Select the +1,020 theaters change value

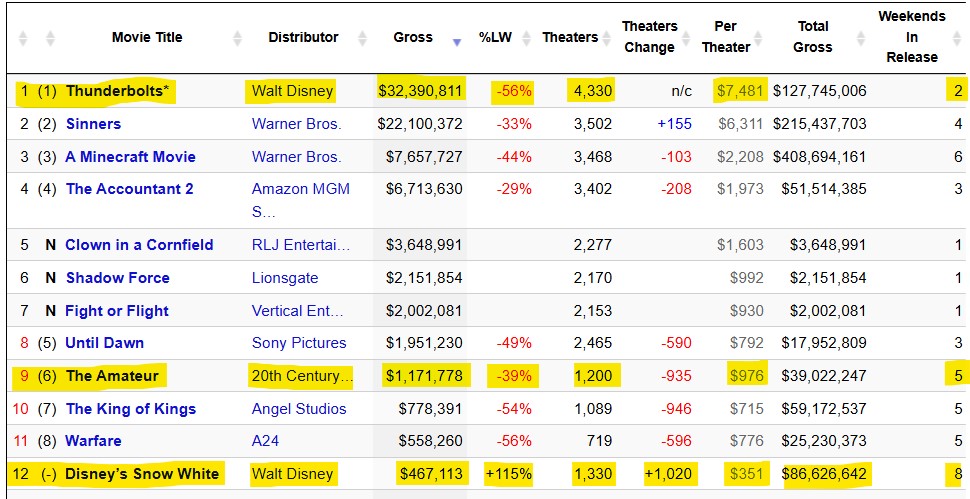tap(667, 474)
